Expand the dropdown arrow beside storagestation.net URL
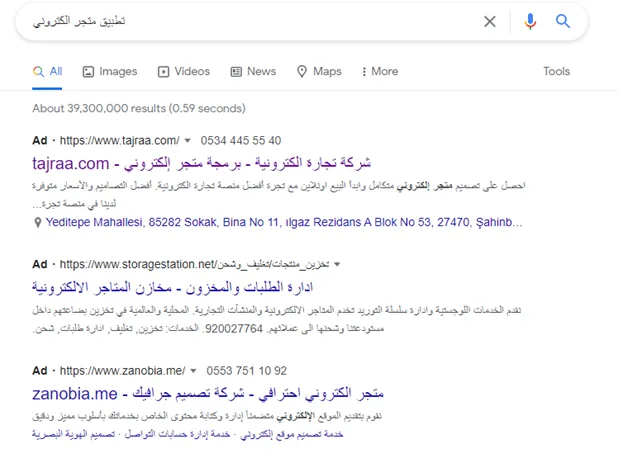The height and width of the screenshot is (458, 618). pos(337,264)
